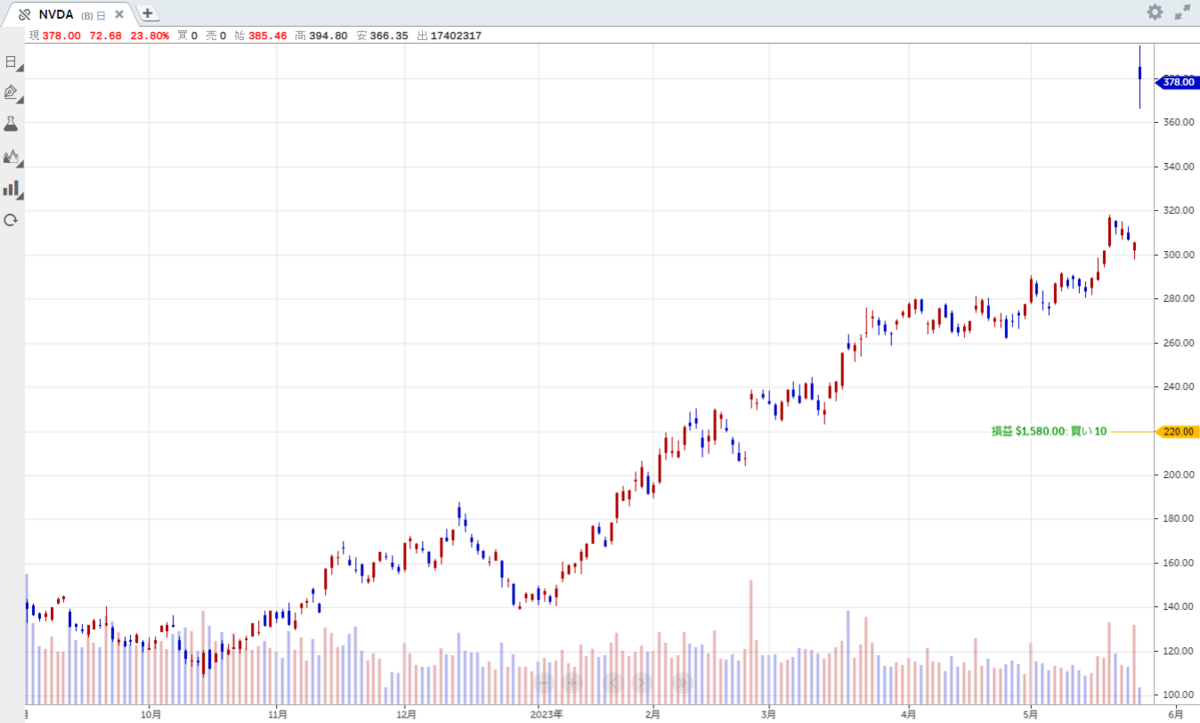Click the open price 385.46
Viewport: 1200px width, 723px height.
(x=268, y=36)
